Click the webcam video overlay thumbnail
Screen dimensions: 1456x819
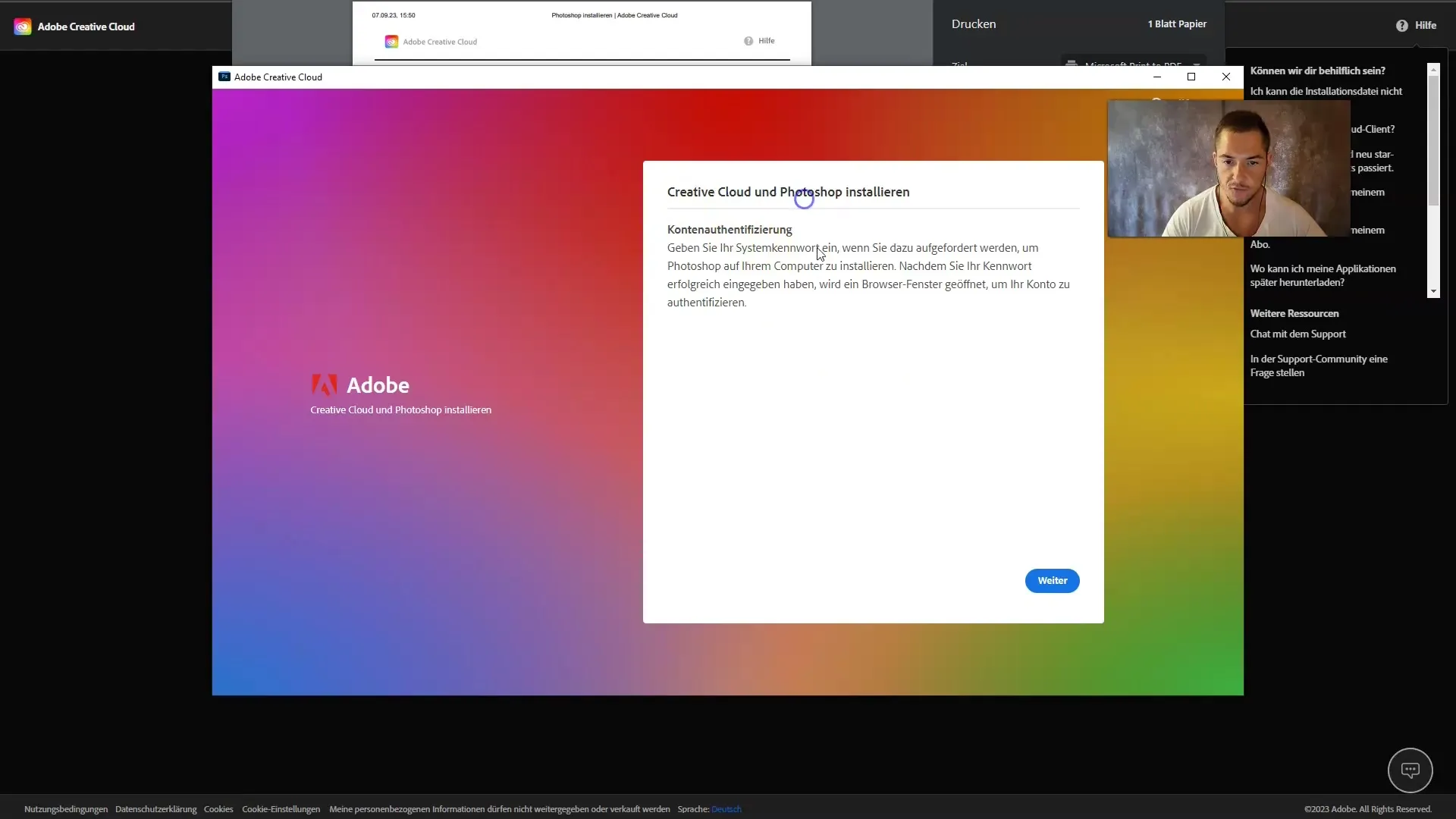(x=1228, y=168)
